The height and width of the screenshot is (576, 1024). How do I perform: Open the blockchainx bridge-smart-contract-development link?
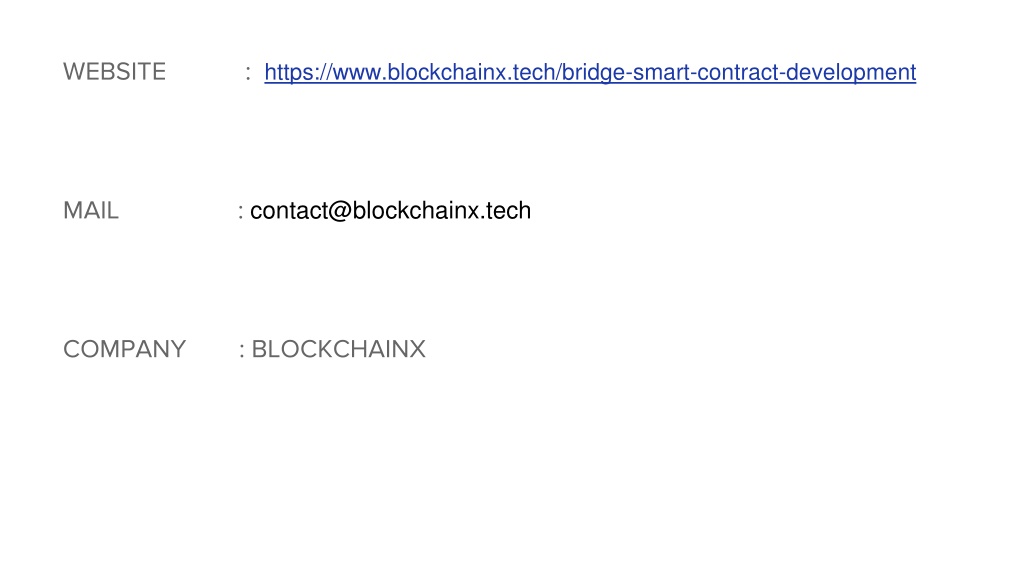point(590,72)
